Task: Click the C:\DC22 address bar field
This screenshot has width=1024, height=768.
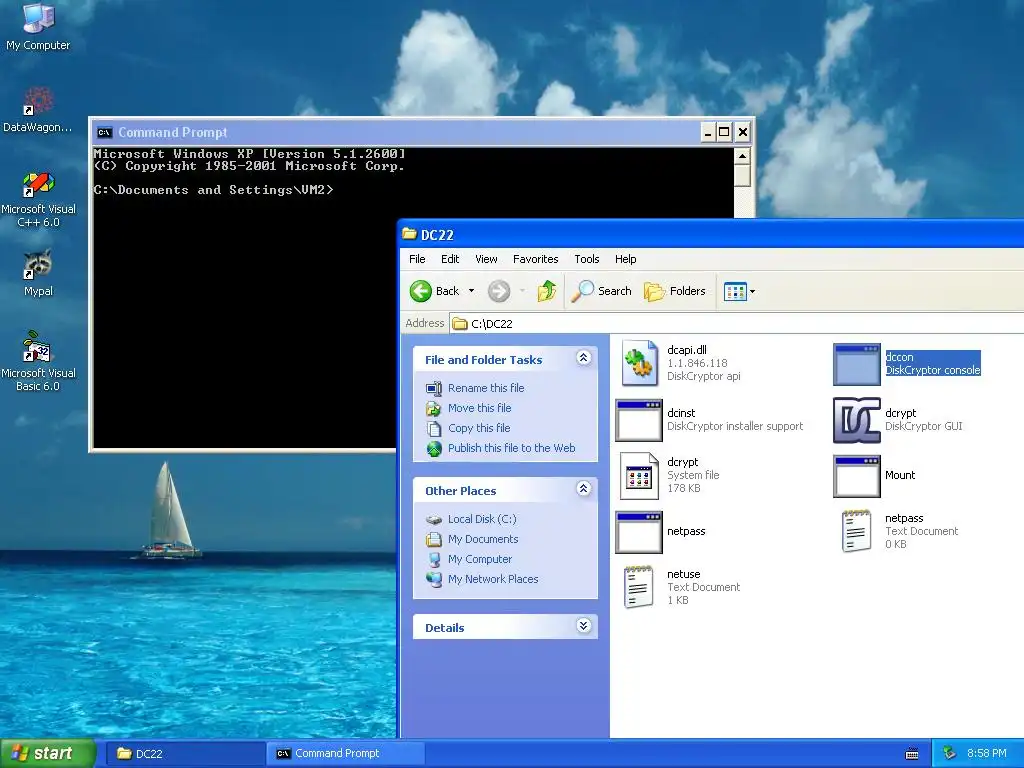Action: coord(737,323)
